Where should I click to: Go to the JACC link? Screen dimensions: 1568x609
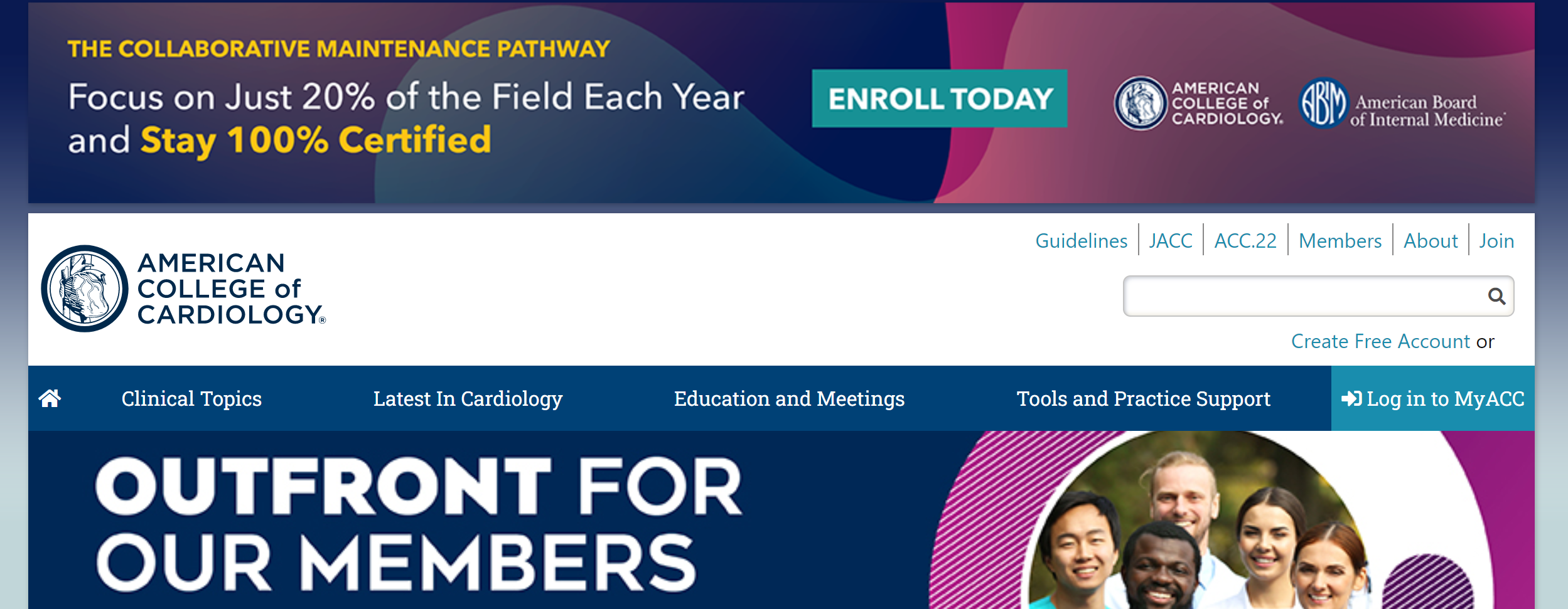pos(1171,241)
